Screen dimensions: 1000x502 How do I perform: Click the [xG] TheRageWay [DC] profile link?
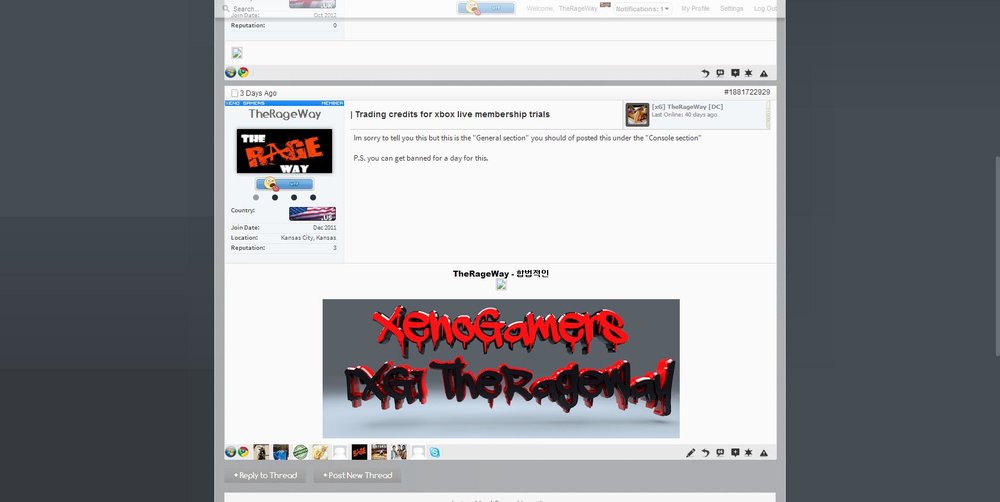(687, 107)
